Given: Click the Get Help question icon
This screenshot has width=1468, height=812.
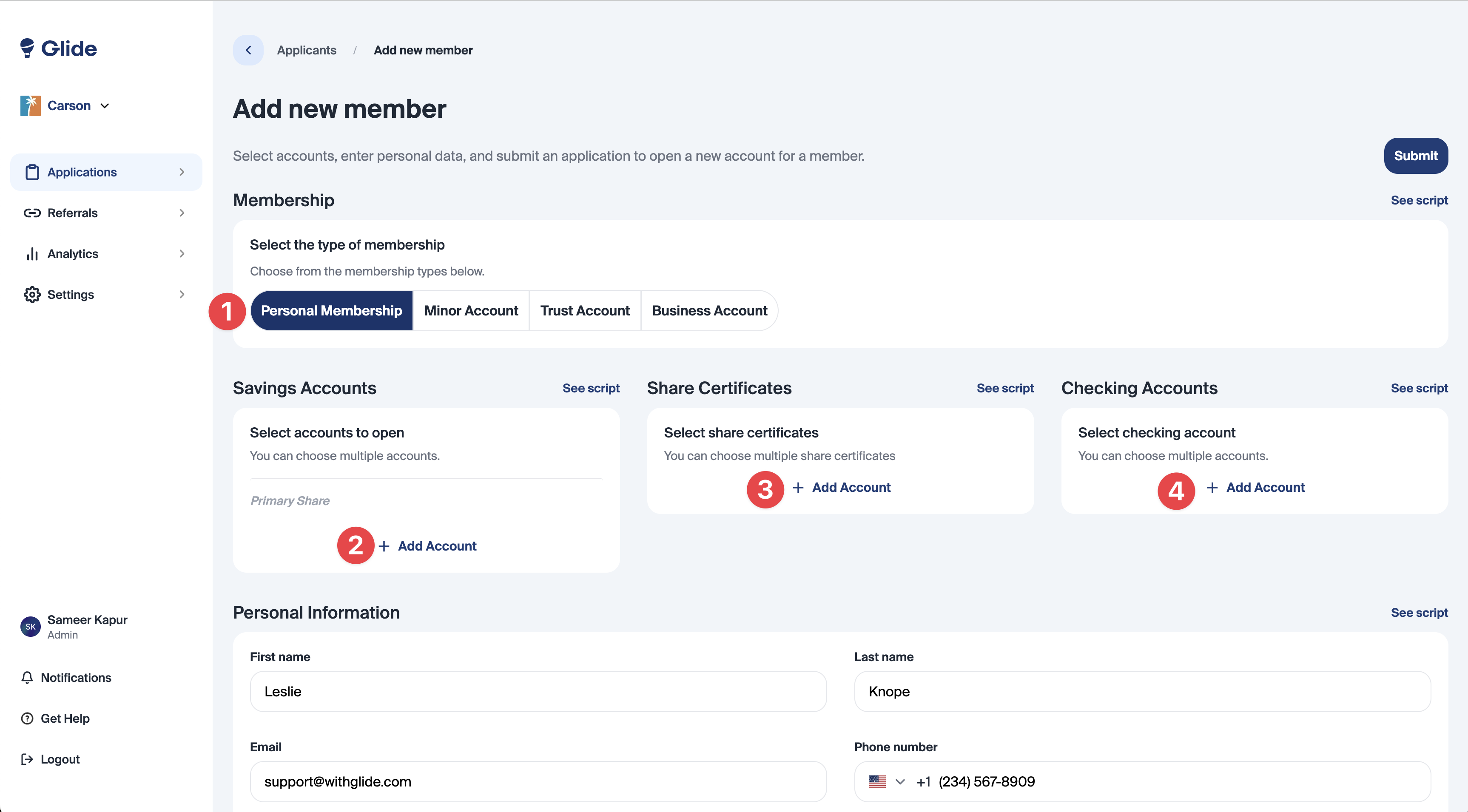Looking at the screenshot, I should (x=27, y=718).
